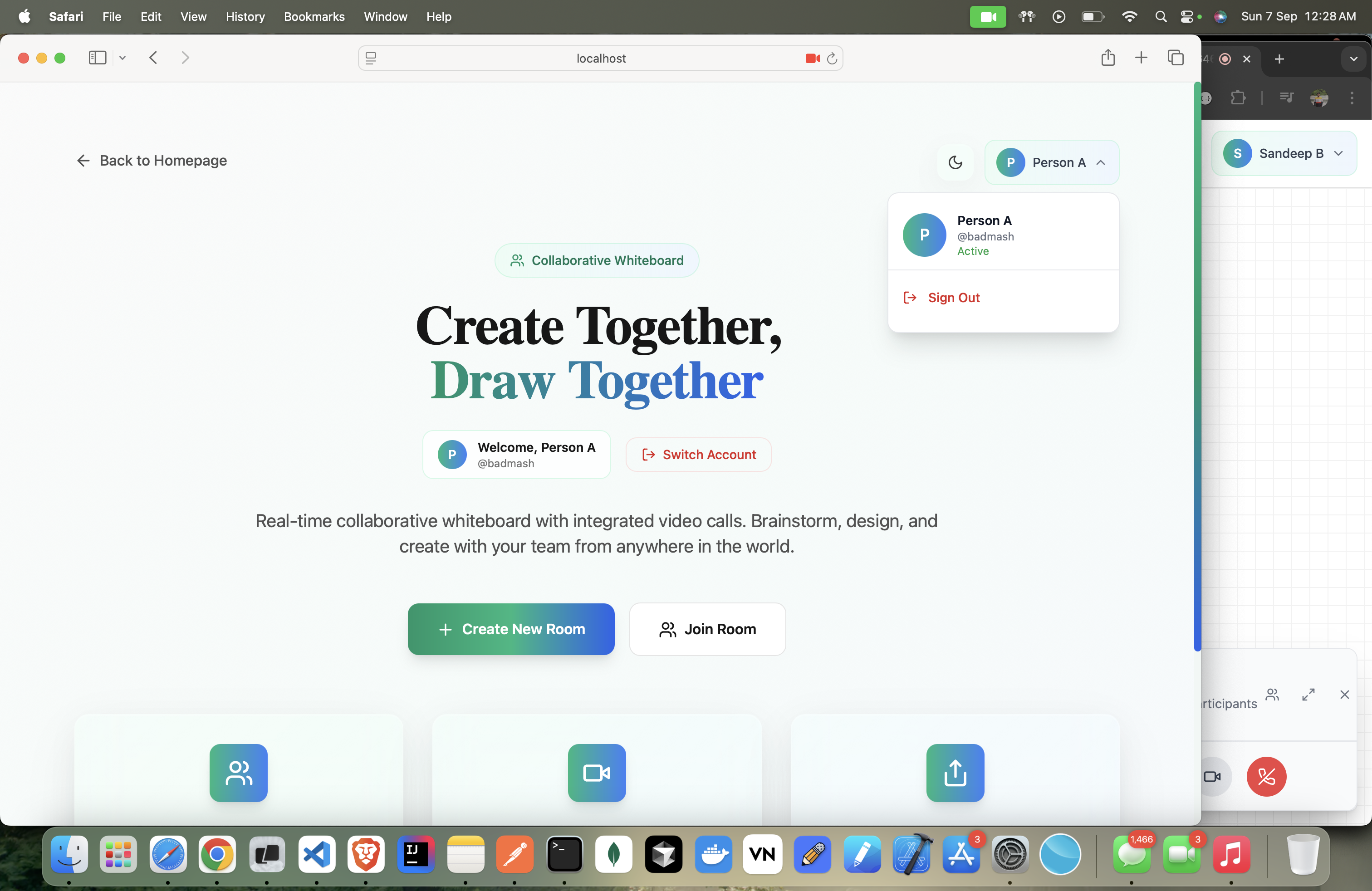Toggle the camera in the call panel

1212,776
